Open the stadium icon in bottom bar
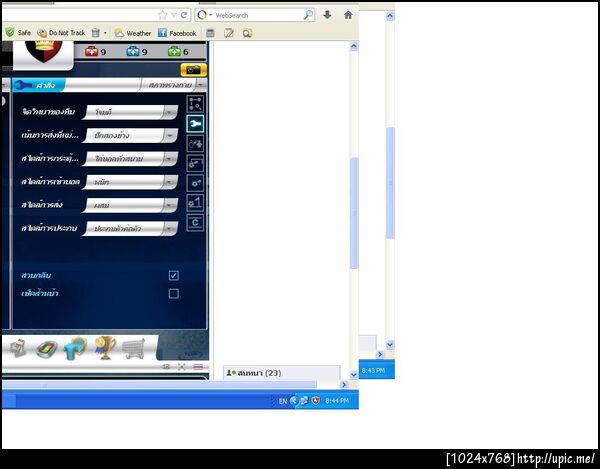 click(x=46, y=349)
